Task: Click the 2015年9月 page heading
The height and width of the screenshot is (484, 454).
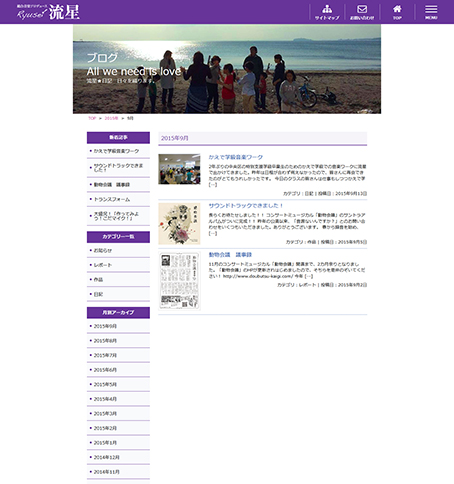Action: [175, 138]
